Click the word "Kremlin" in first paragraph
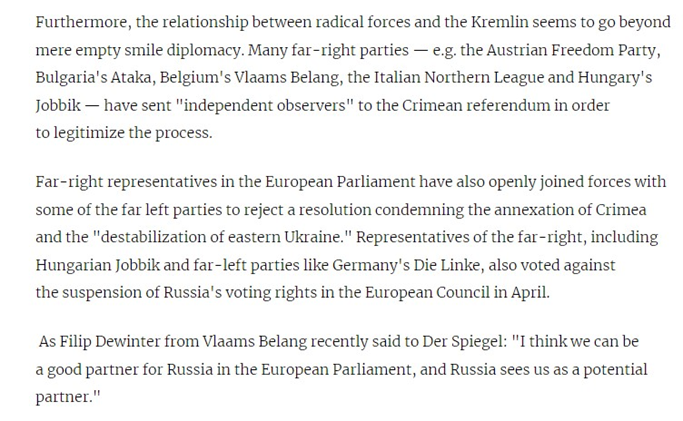This screenshot has width=683, height=421. (499, 22)
